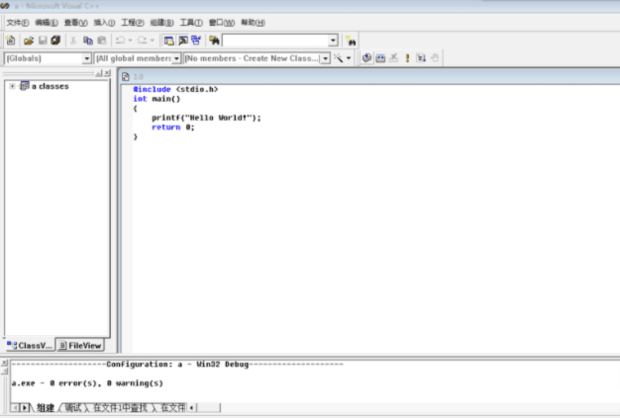Open the find text combo box dropdown

pyautogui.click(x=333, y=40)
